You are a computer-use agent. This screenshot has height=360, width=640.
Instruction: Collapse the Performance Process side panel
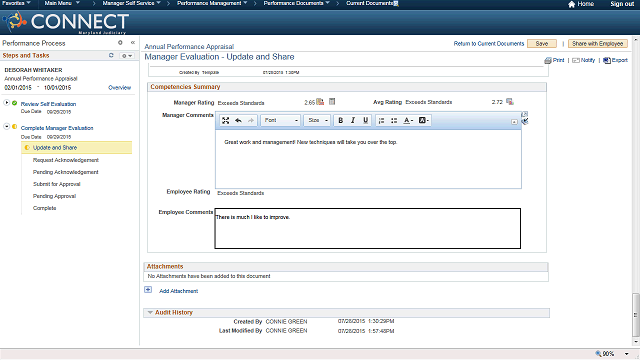(133, 42)
